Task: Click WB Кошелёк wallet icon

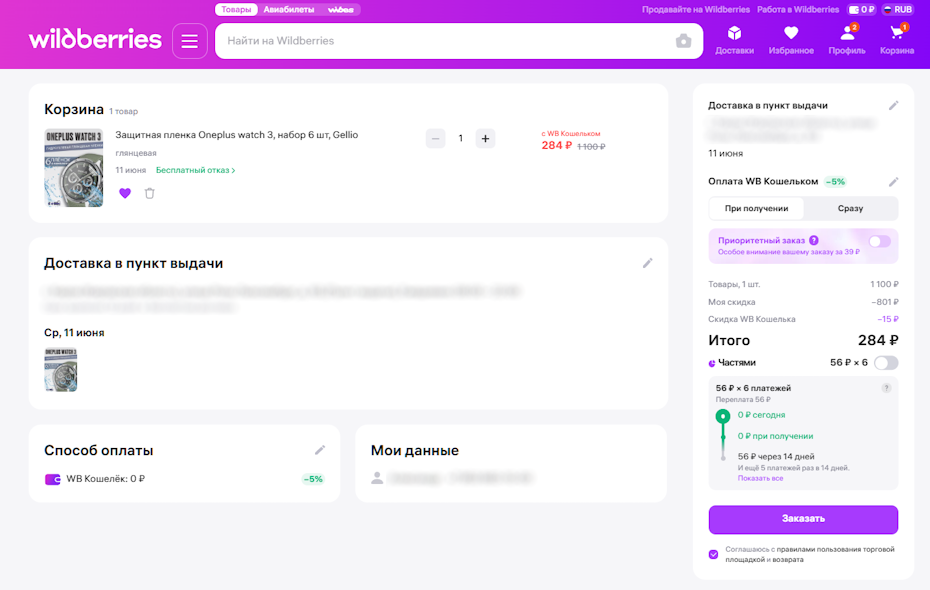Action: point(53,479)
